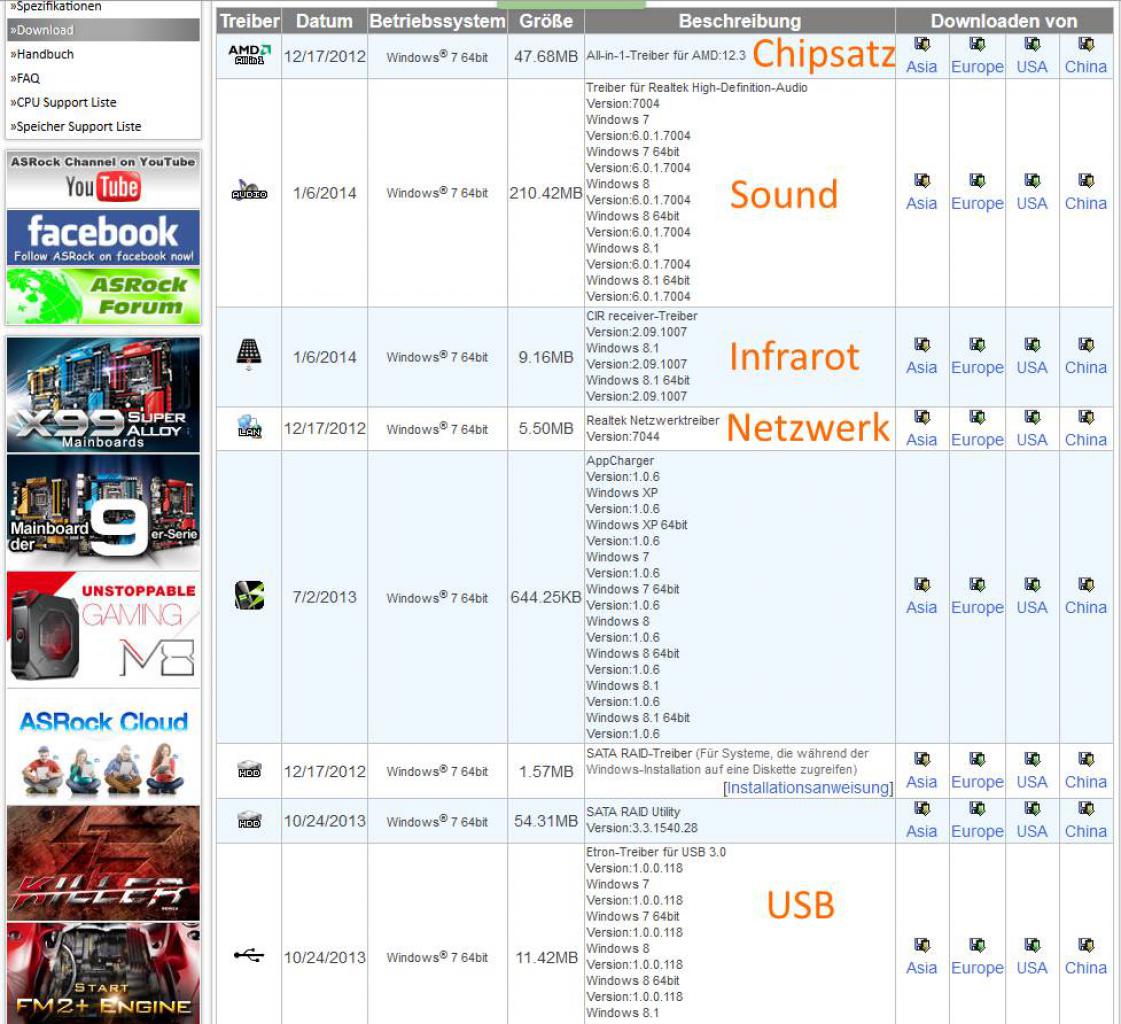This screenshot has height=1024, width=1121.
Task: Click LAN network driver icon
Action: tap(249, 426)
